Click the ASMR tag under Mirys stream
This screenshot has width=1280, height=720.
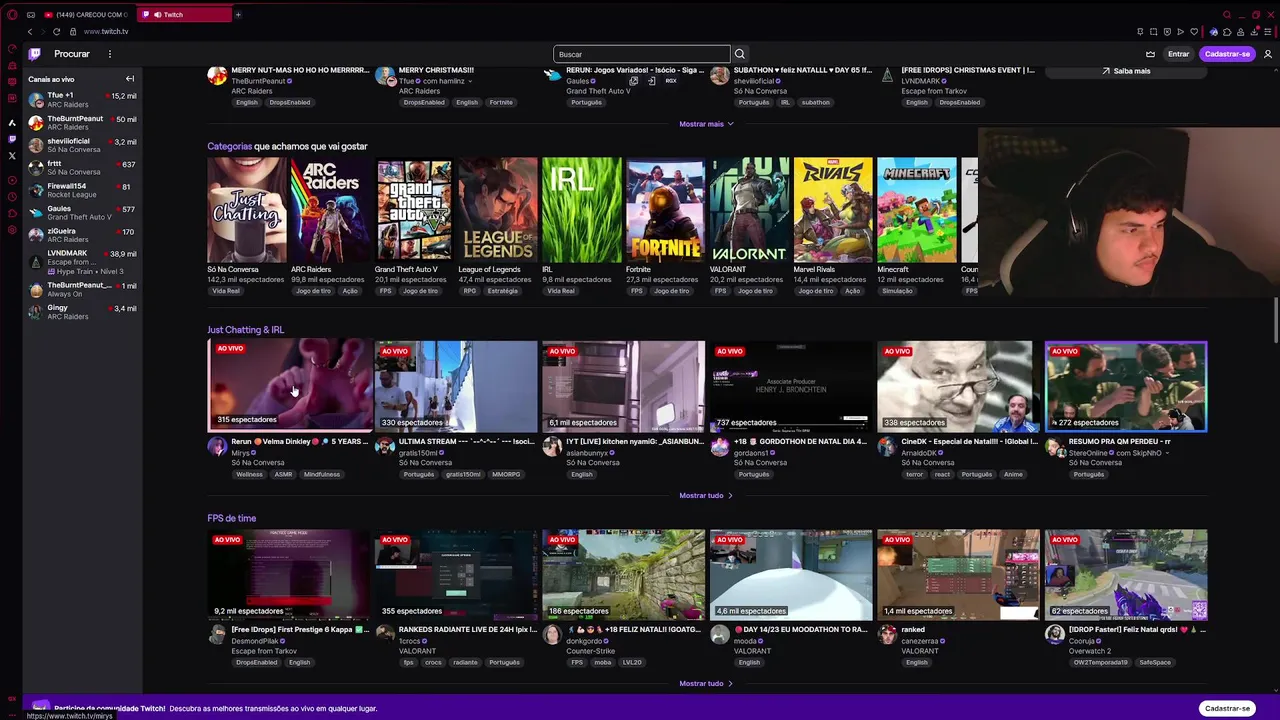click(283, 474)
